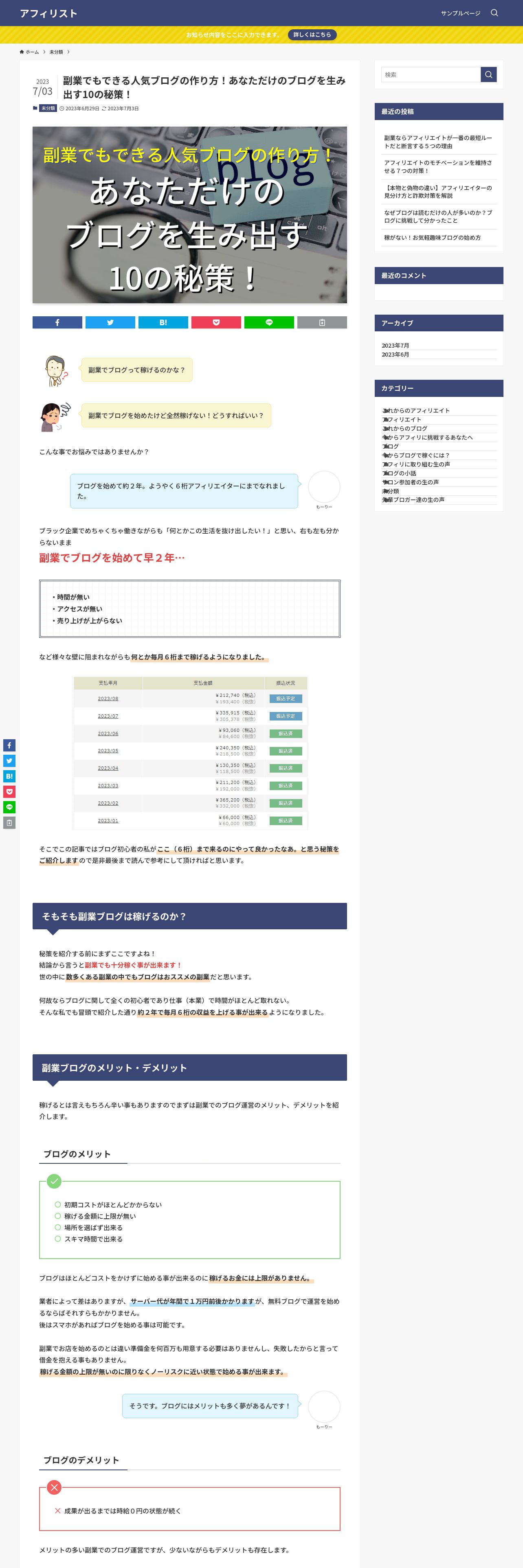Click the 振込済 badge for 2023/05
This screenshot has height=1568, width=523.
pyautogui.click(x=286, y=751)
